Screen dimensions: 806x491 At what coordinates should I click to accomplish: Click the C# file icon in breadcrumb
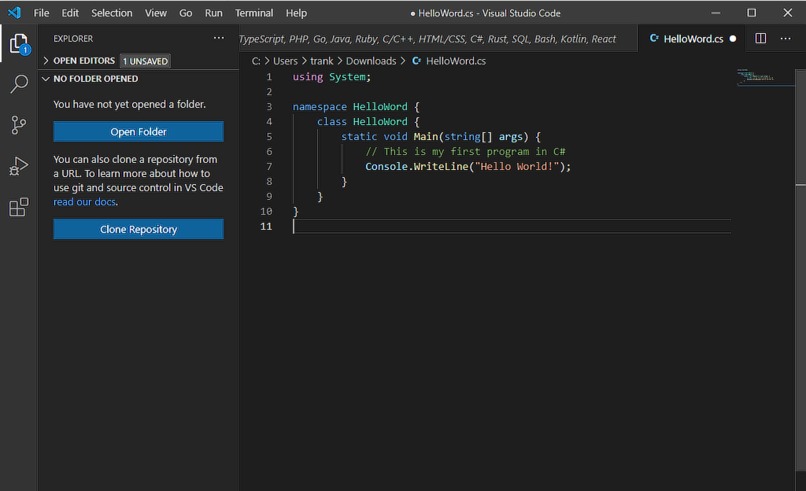pos(416,61)
